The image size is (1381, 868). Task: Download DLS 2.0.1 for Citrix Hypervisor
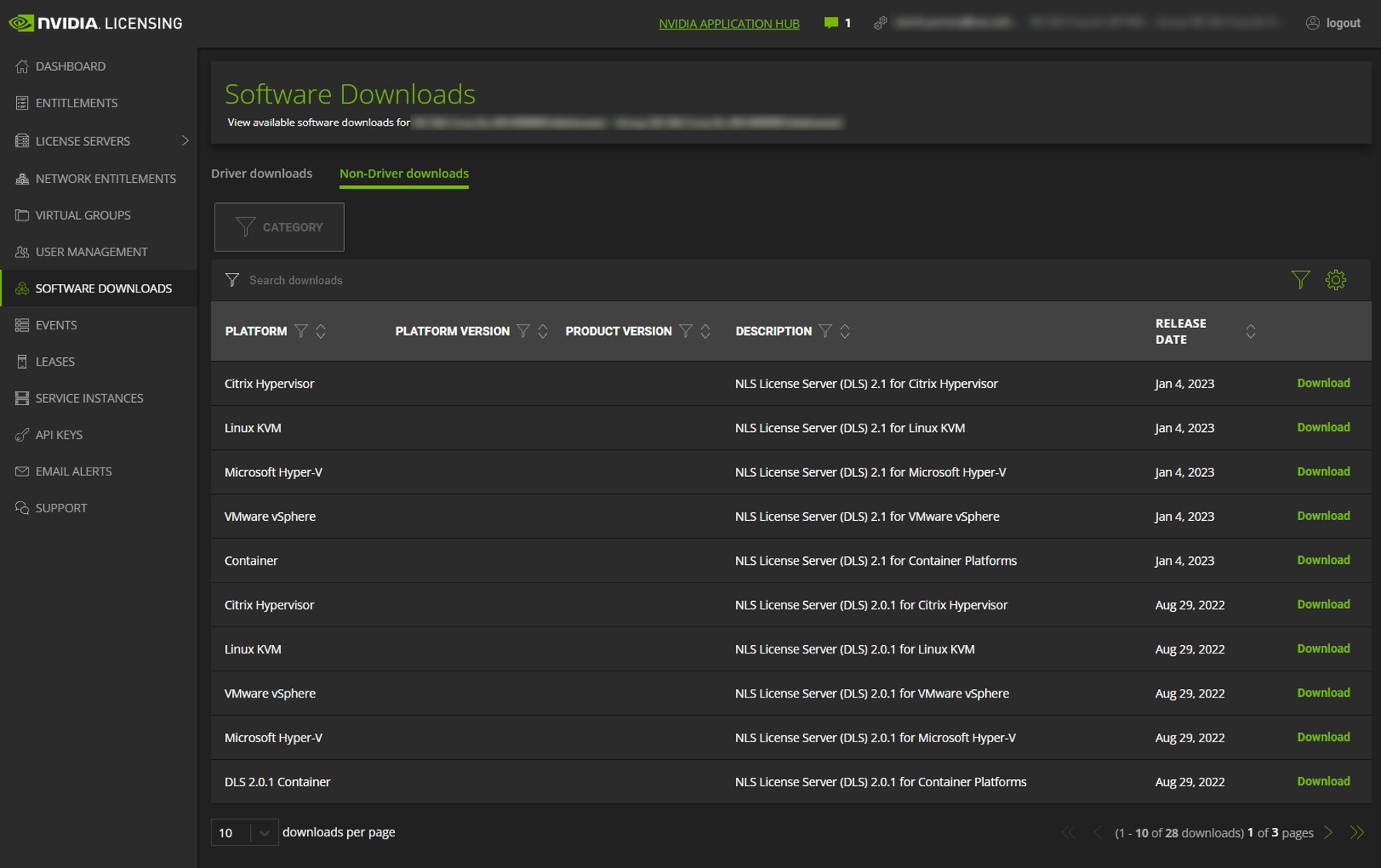point(1323,604)
